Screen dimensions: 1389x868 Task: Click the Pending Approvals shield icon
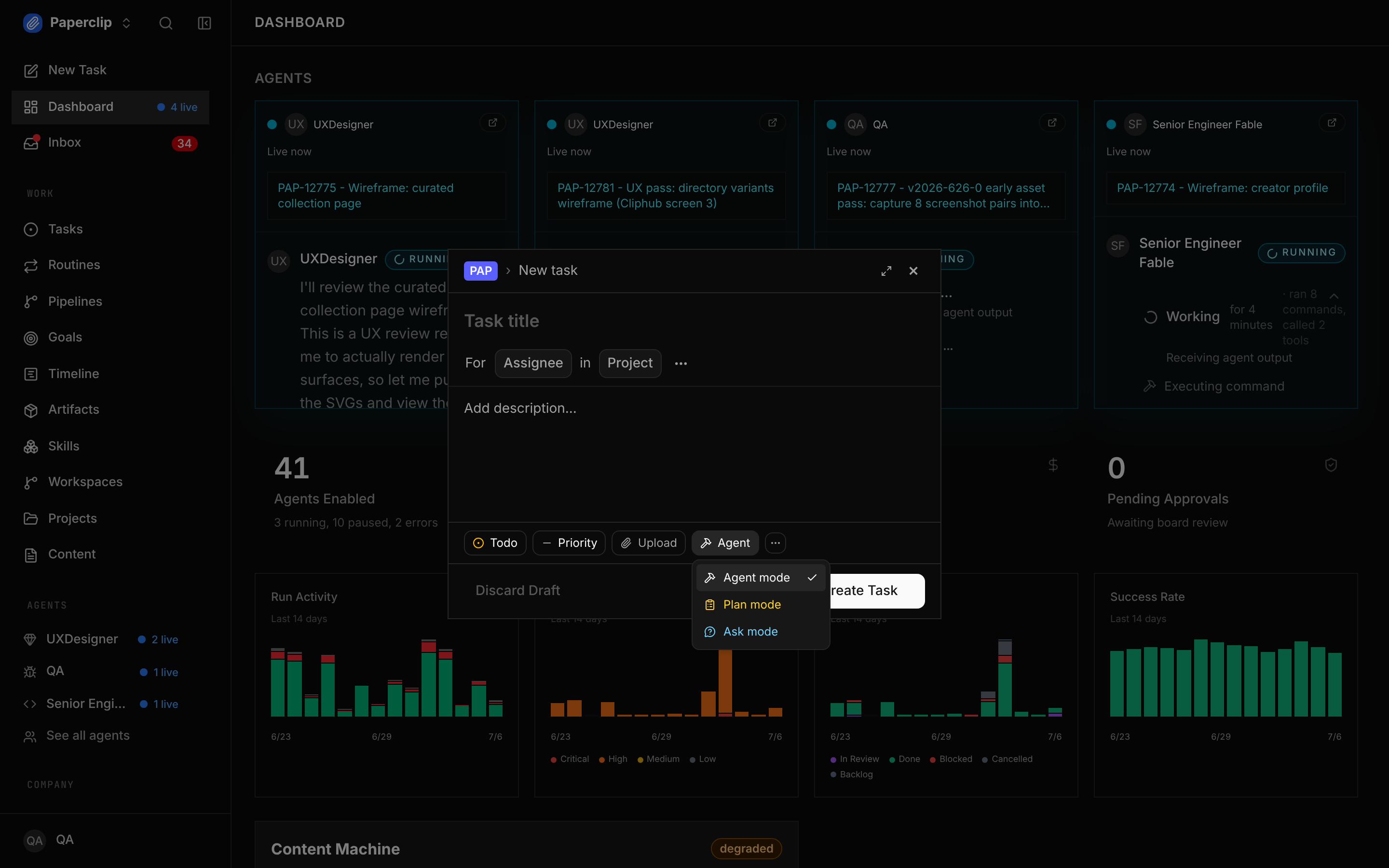point(1331,465)
